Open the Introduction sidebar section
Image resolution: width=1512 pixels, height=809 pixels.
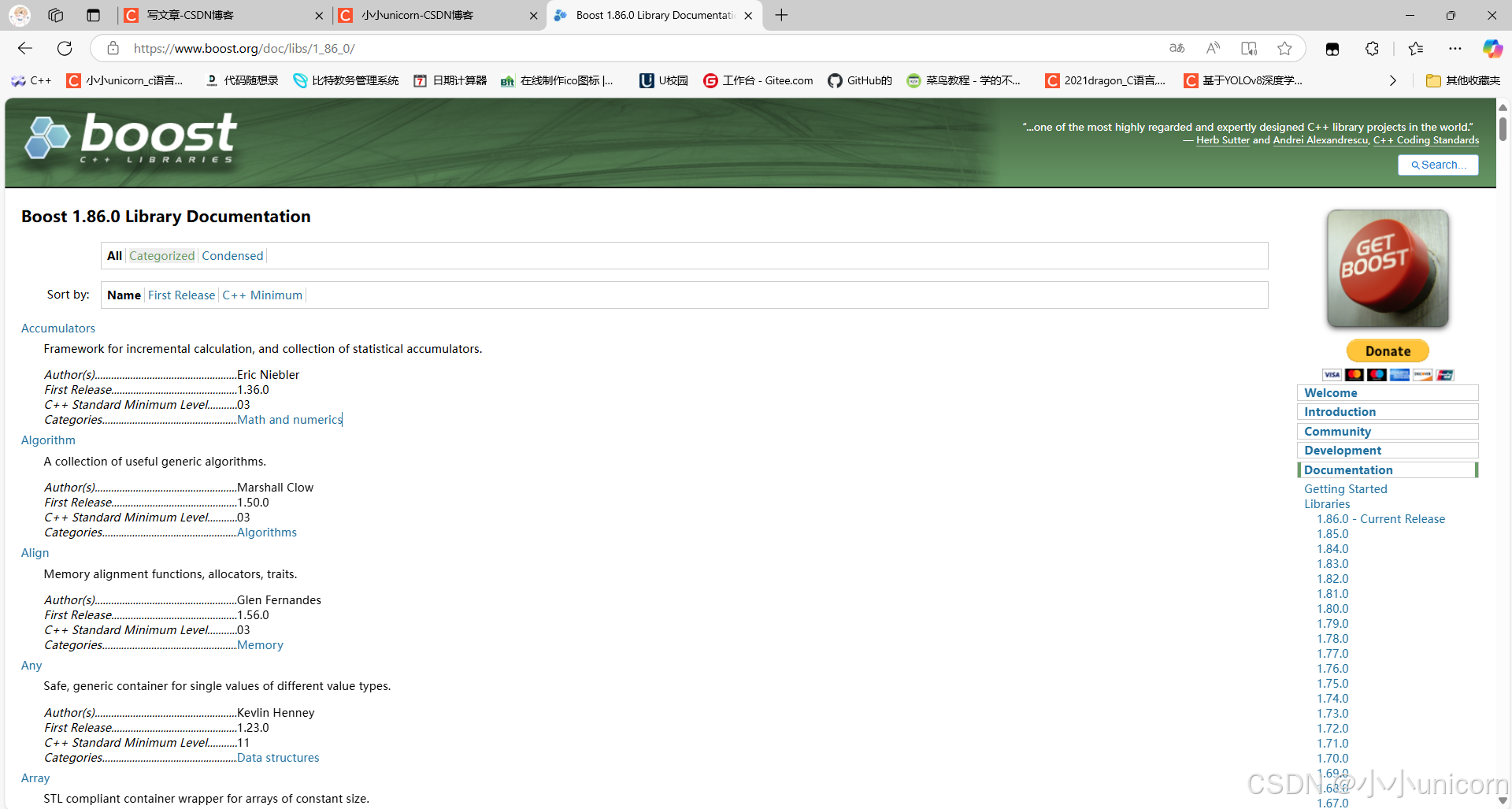tap(1388, 412)
